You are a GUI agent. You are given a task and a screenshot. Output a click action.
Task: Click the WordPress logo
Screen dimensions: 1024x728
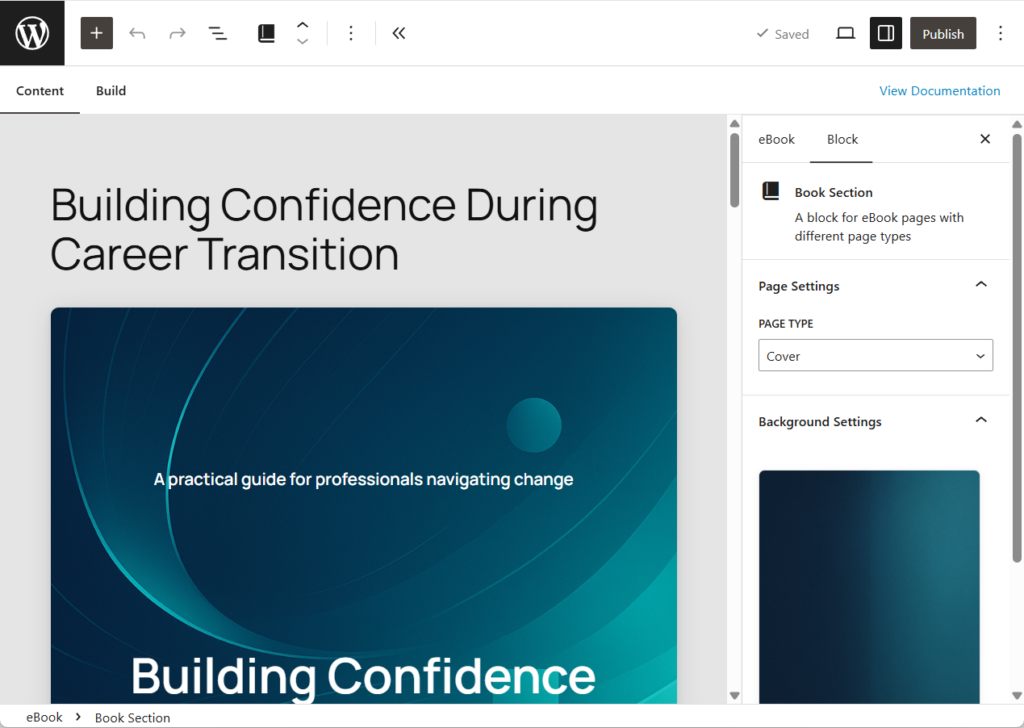[x=31, y=33]
